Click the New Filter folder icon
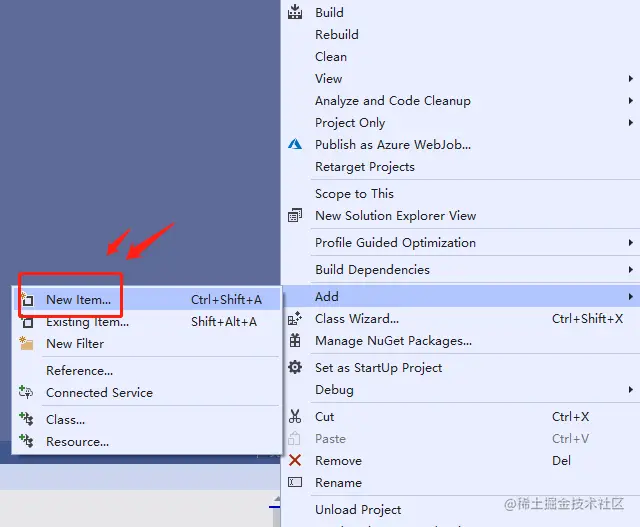Image resolution: width=640 pixels, height=527 pixels. point(27,343)
